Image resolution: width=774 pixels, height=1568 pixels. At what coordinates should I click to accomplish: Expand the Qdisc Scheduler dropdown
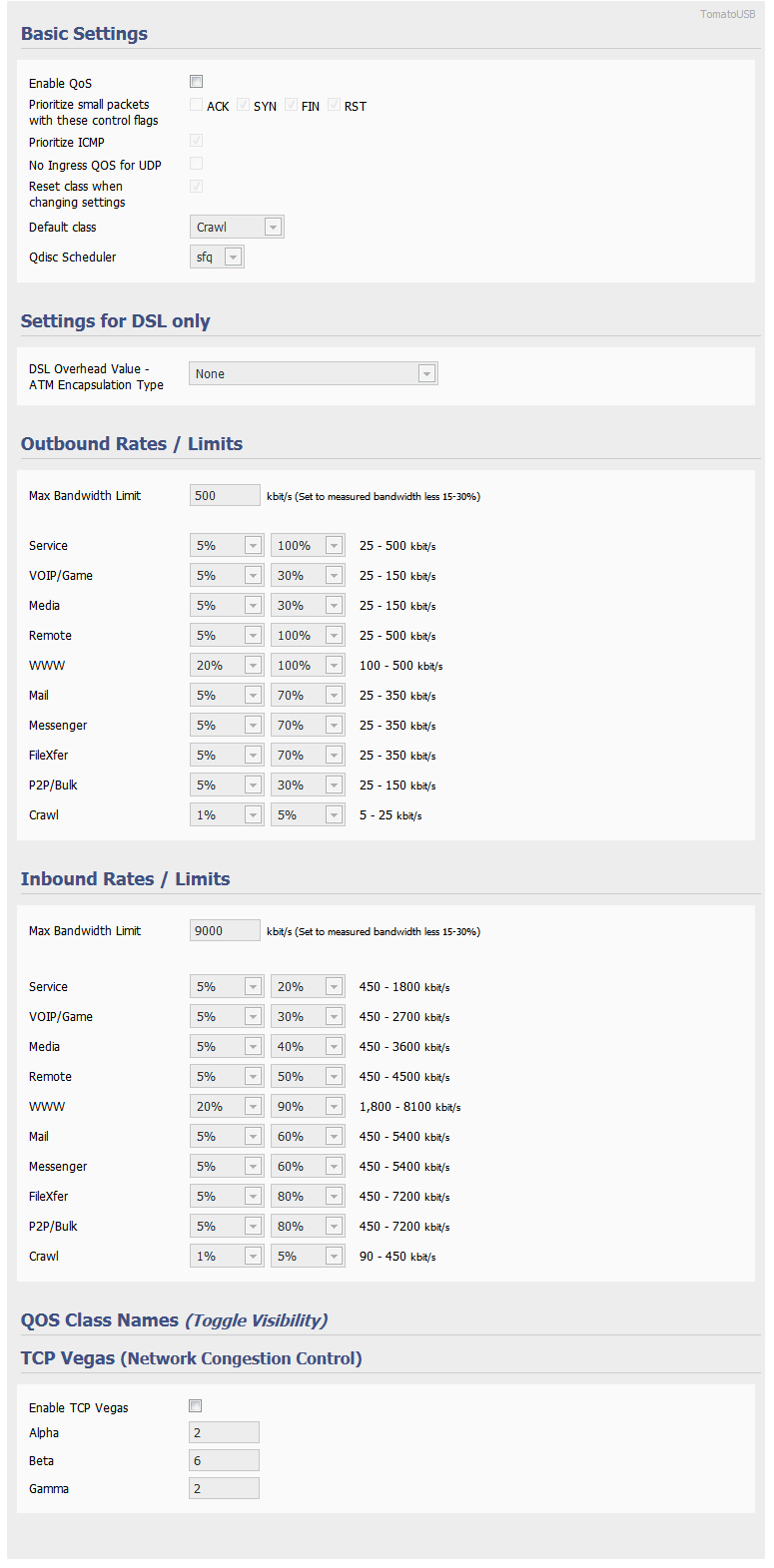[x=217, y=258]
